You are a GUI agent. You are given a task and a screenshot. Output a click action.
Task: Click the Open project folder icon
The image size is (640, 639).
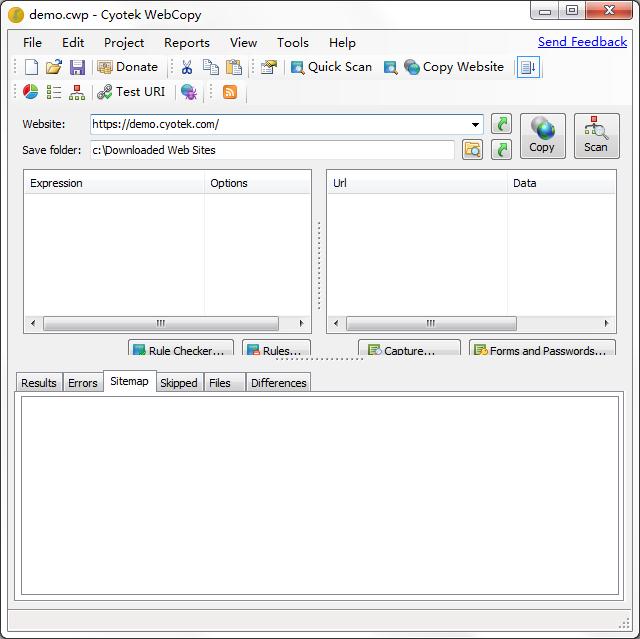[x=54, y=67]
